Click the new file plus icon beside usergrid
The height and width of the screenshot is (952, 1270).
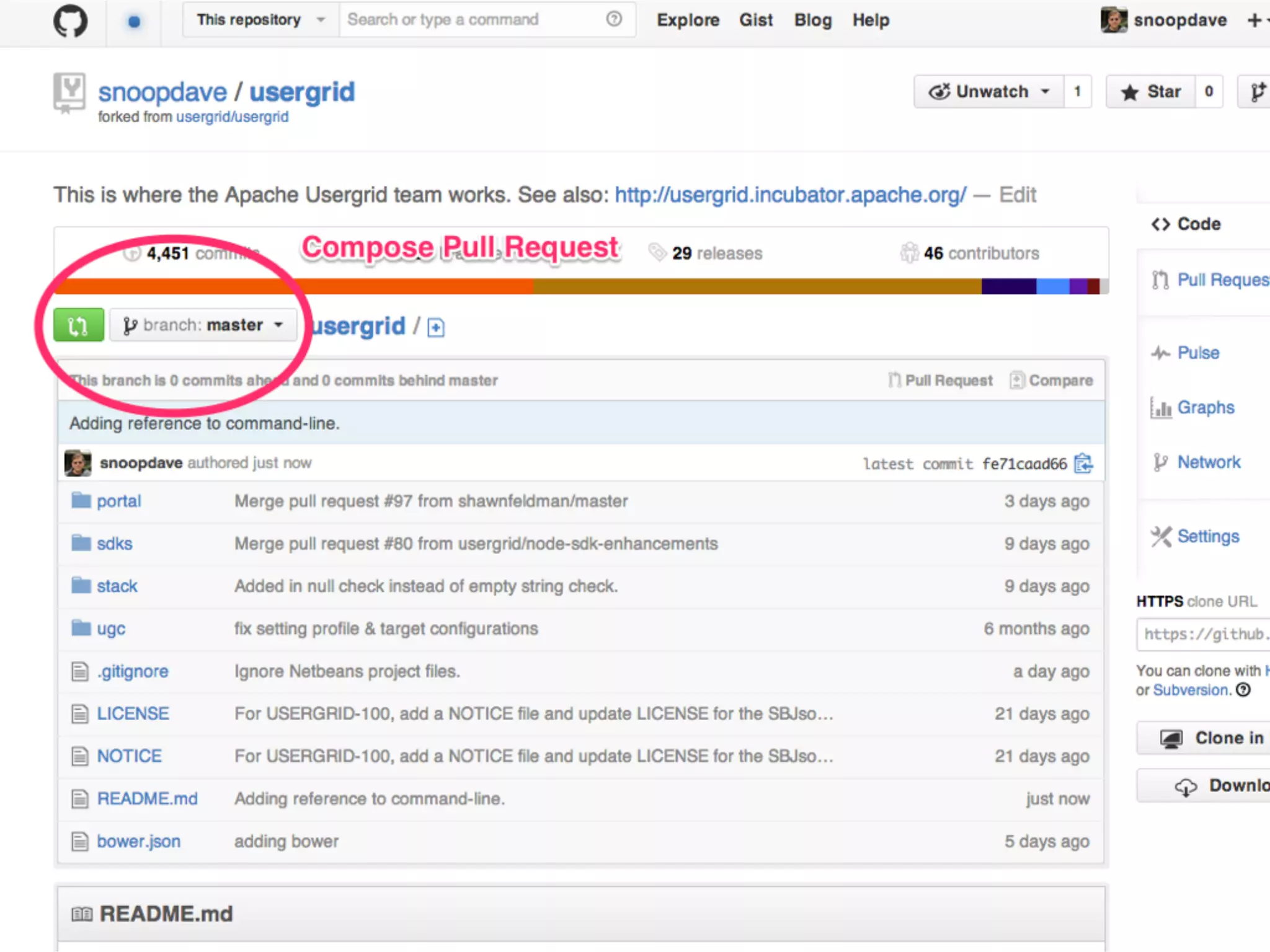click(x=436, y=327)
